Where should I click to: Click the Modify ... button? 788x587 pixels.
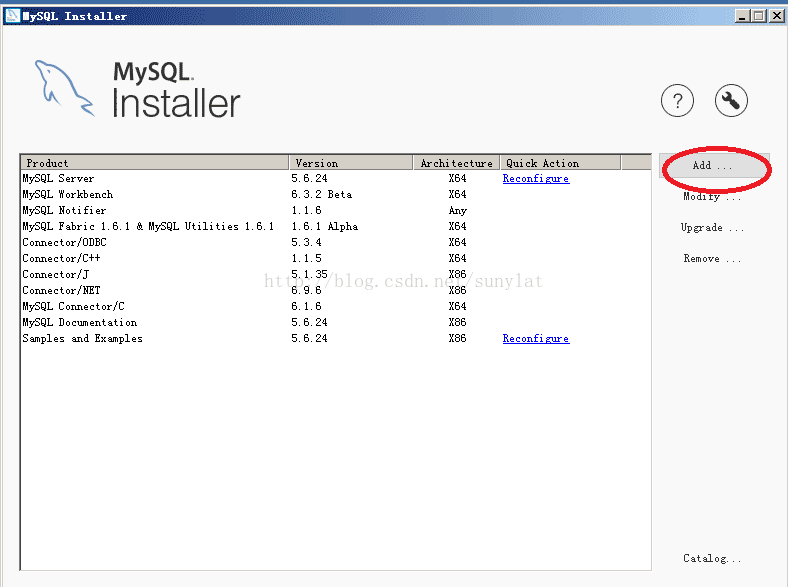click(712, 197)
